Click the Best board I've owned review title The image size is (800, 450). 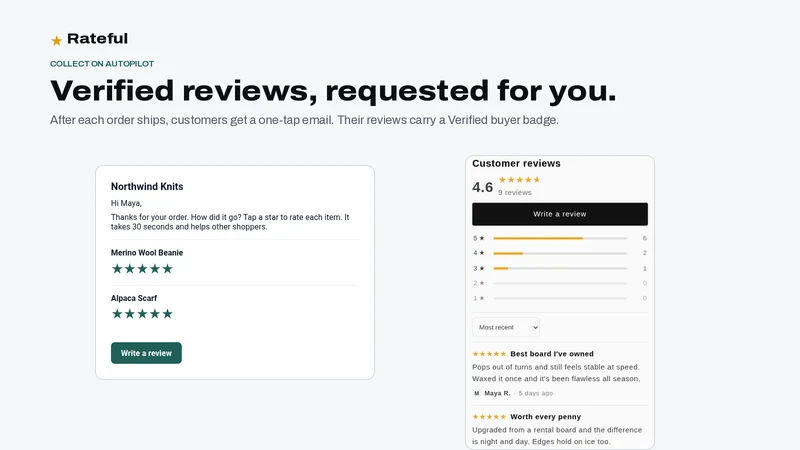coord(552,354)
